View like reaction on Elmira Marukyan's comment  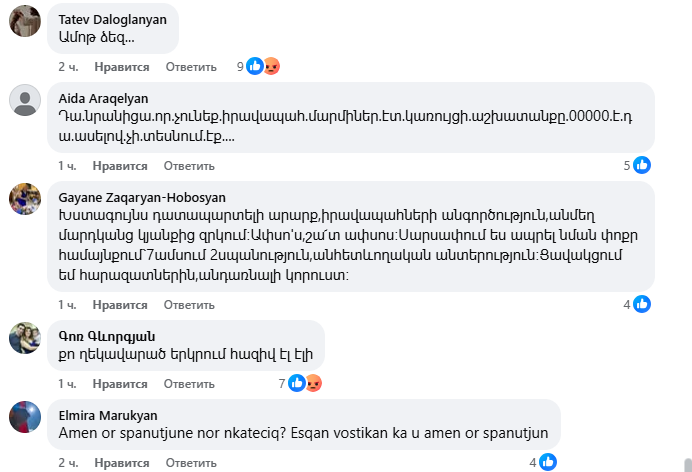click(547, 462)
